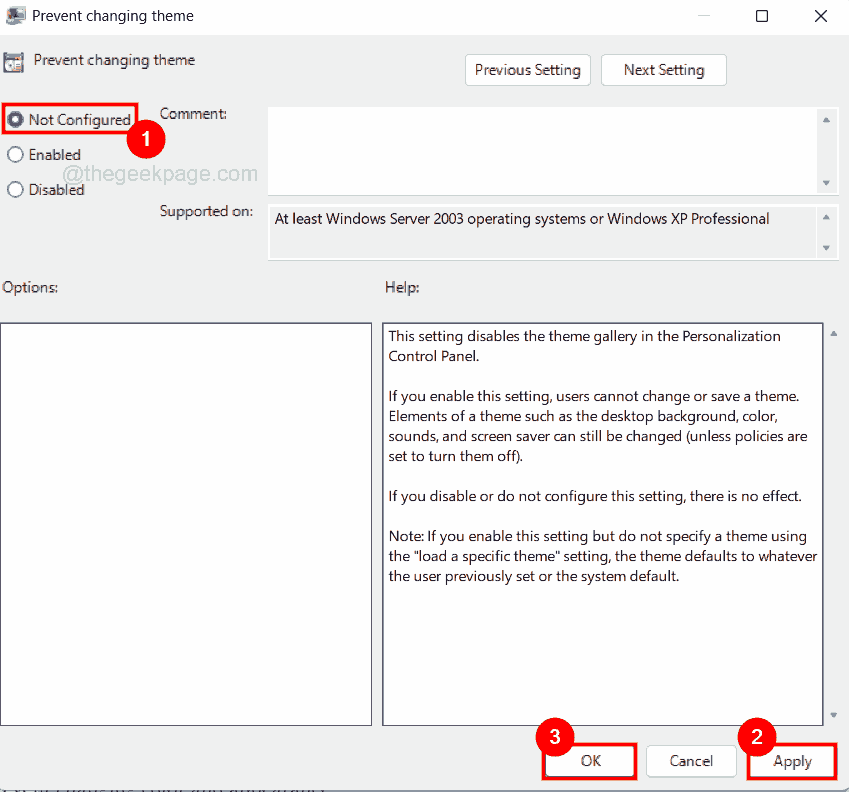
Task: Click the down arrow on the Supported on scrollbar
Action: tap(828, 247)
